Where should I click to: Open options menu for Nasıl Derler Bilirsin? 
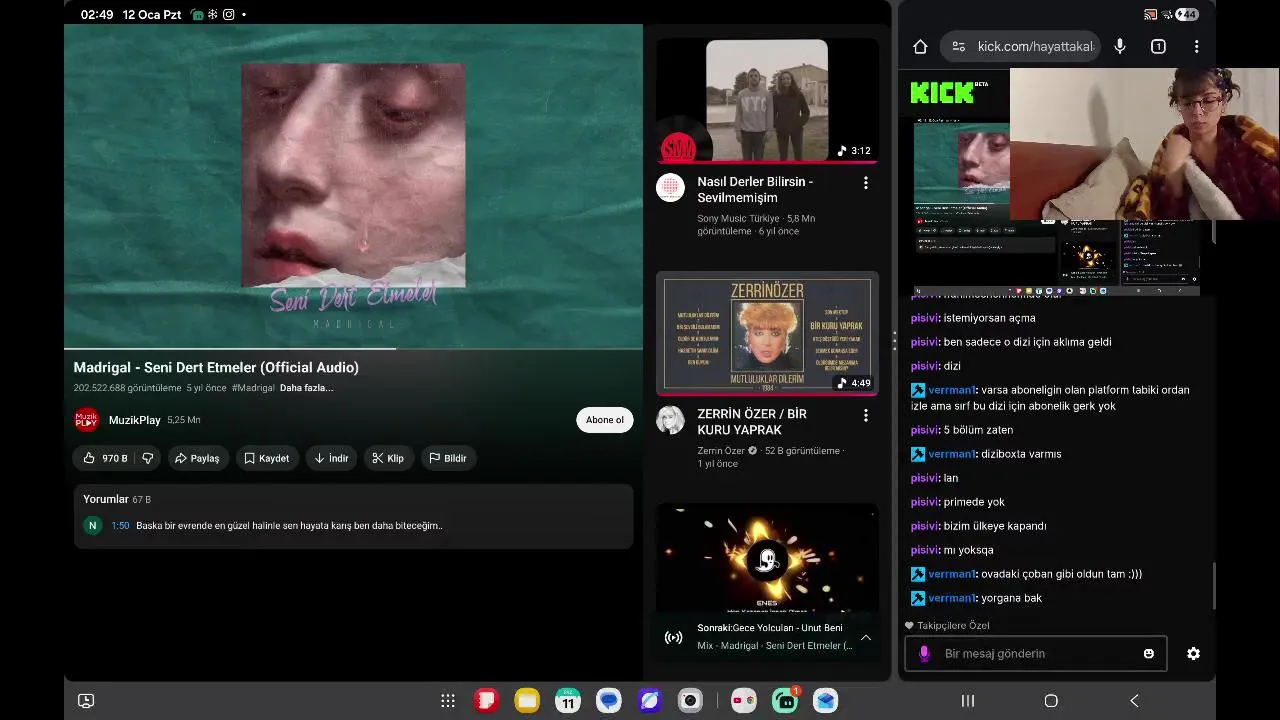point(866,183)
